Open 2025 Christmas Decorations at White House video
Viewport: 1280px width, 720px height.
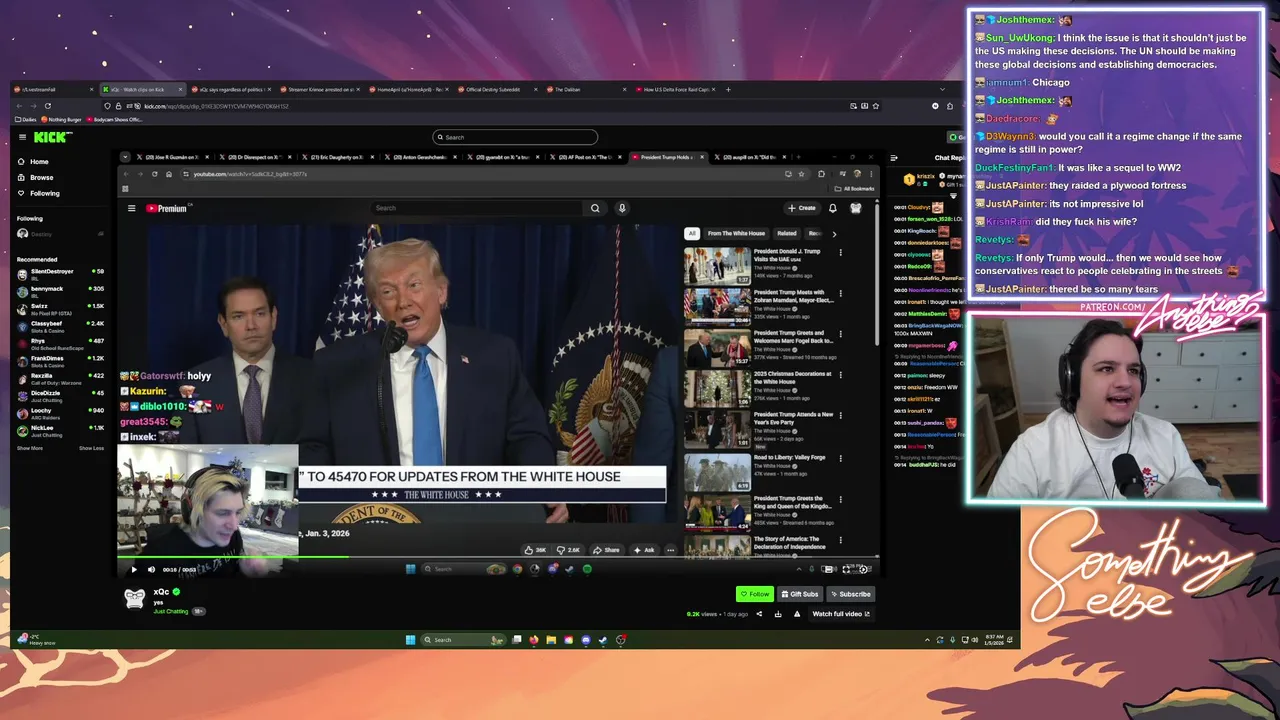coord(716,389)
